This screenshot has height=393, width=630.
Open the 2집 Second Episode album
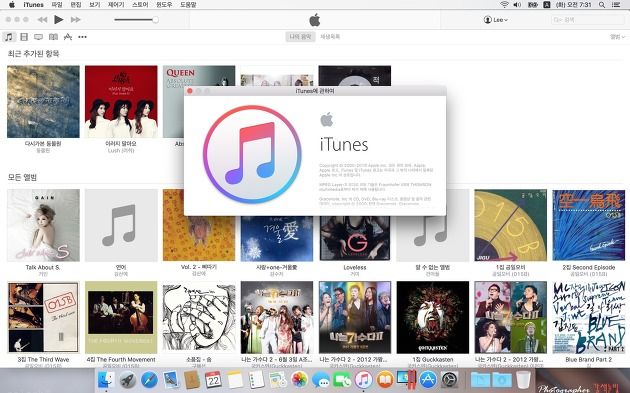tap(589, 225)
